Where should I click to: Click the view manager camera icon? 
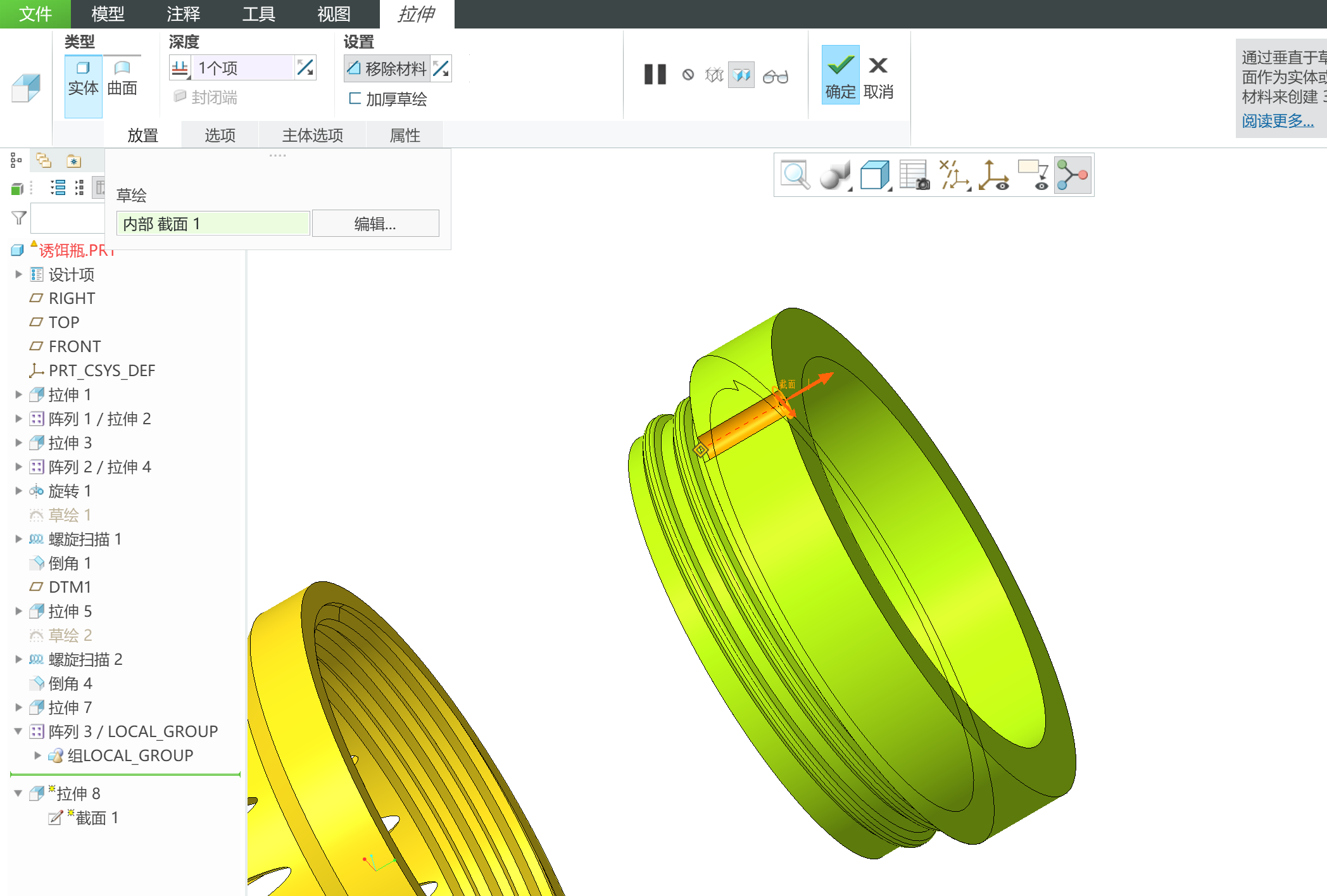pos(914,175)
